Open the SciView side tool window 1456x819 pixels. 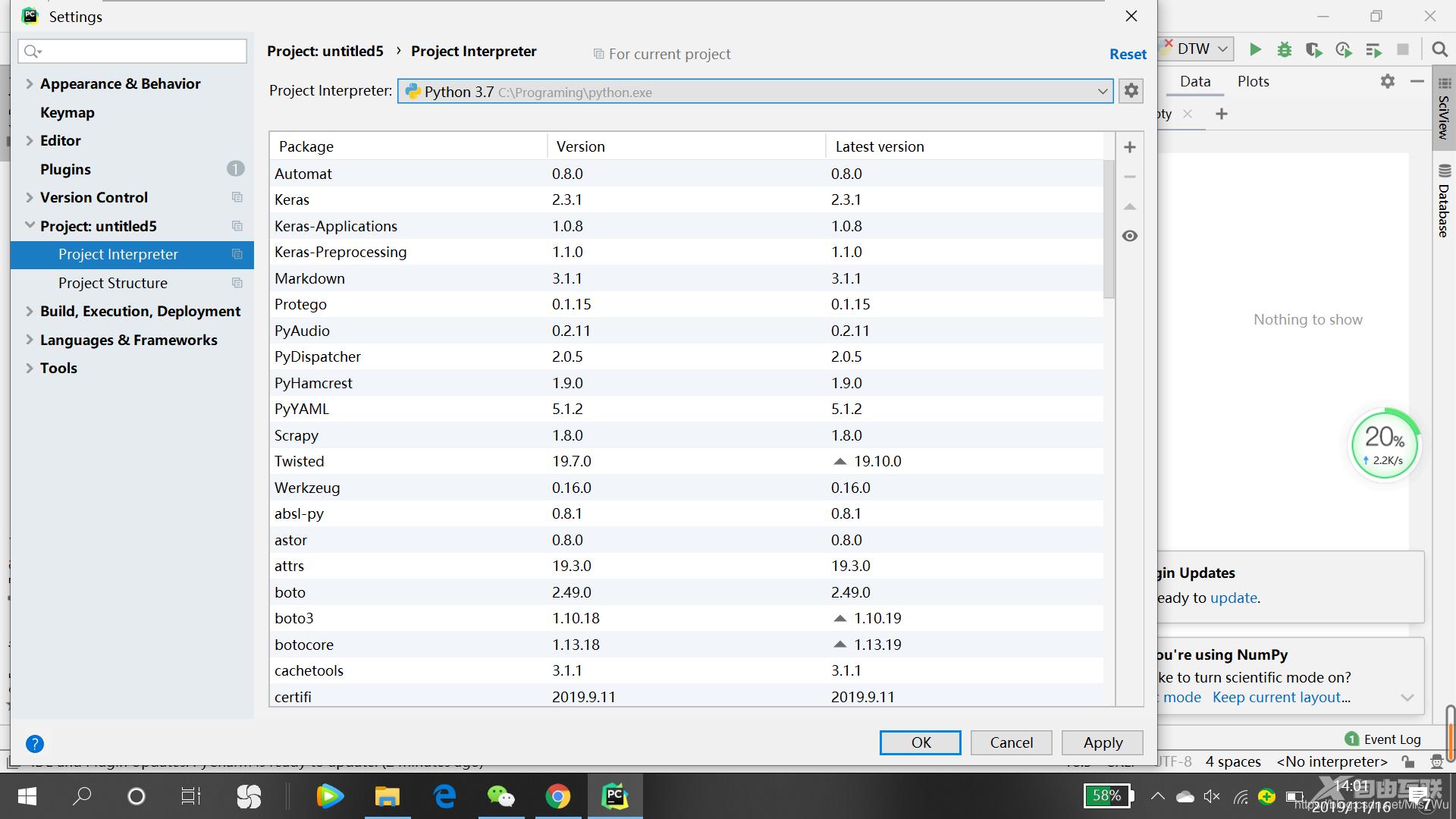[x=1444, y=108]
